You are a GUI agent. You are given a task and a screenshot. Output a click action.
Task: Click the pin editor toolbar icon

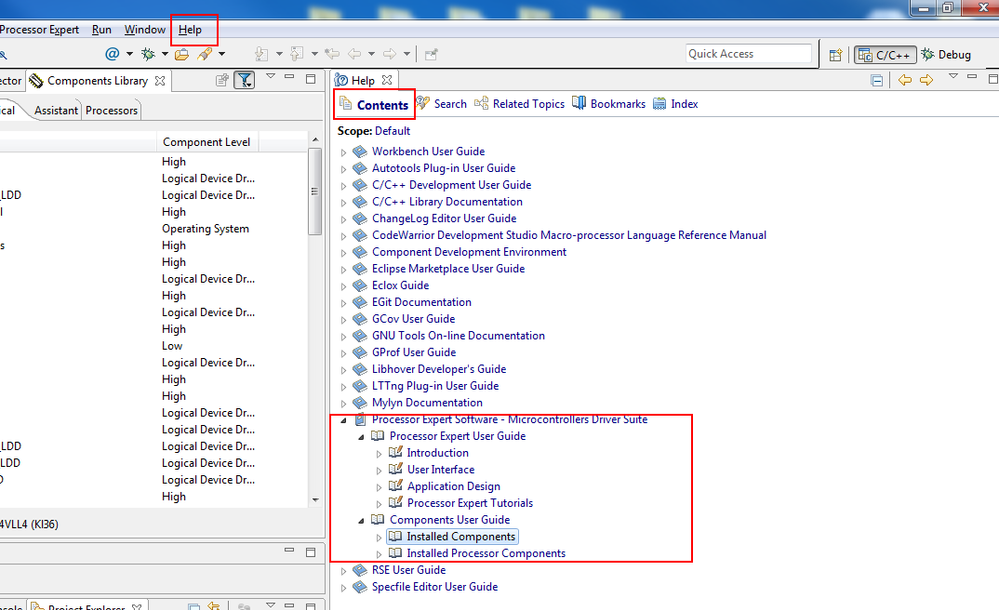click(431, 54)
